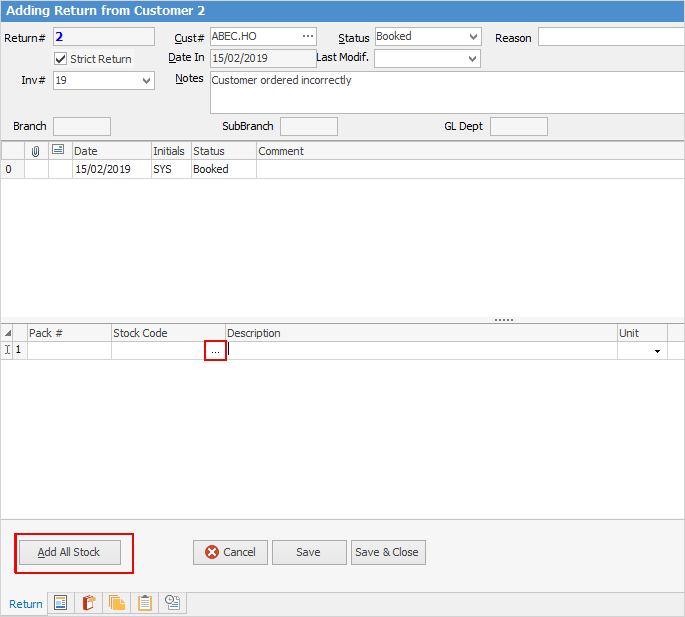Open the clock document history tab icon
This screenshot has height=617, width=685.
tap(173, 603)
